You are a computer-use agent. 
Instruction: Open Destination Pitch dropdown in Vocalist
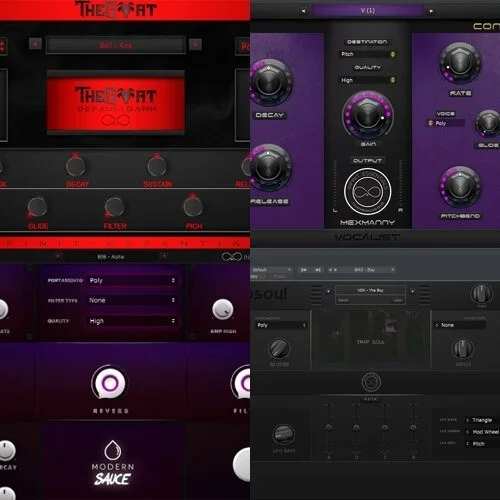368,54
